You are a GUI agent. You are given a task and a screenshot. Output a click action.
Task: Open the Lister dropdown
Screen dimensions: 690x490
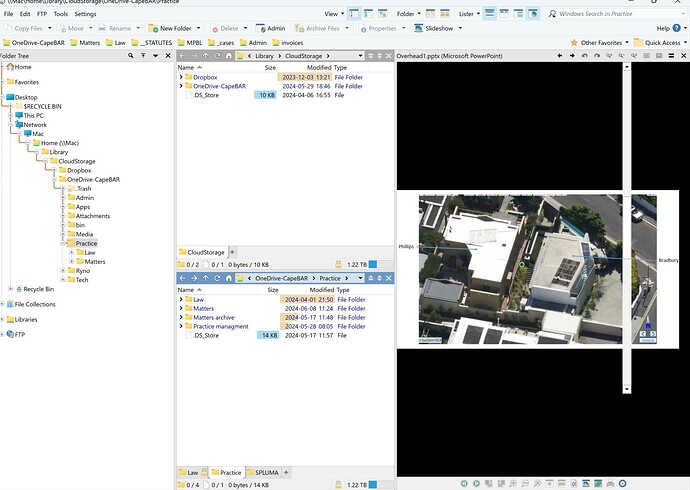pyautogui.click(x=469, y=14)
